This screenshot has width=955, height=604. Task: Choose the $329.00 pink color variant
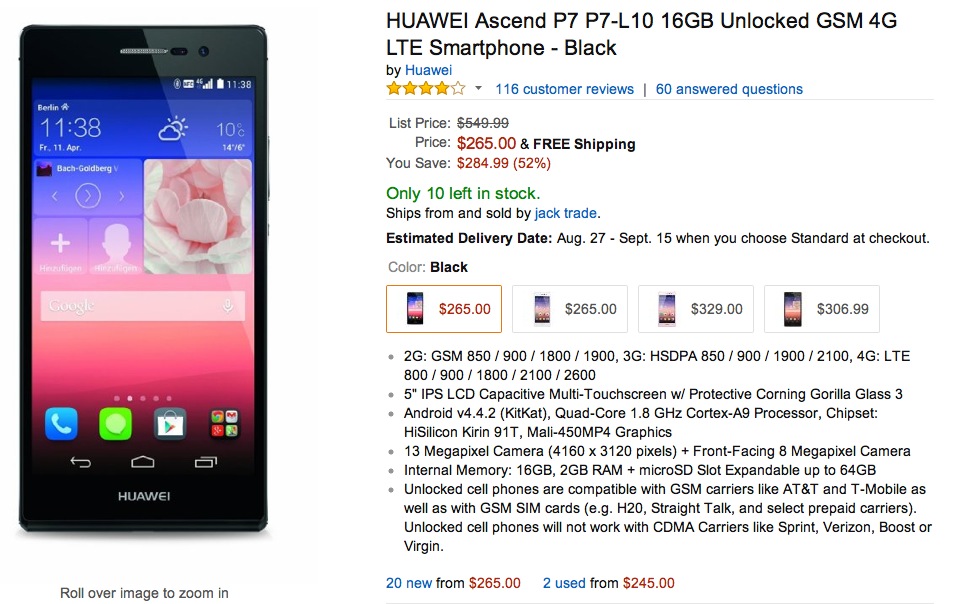[x=696, y=309]
